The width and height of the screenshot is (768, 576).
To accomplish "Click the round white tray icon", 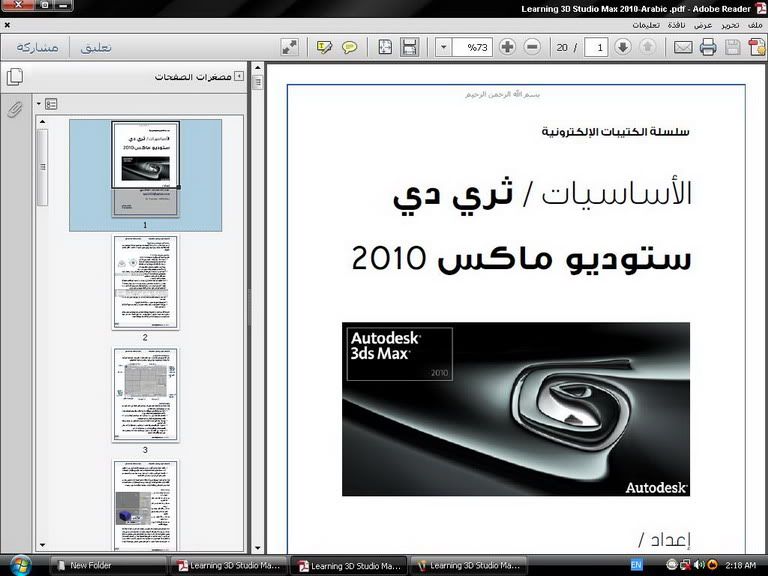I will pos(672,565).
